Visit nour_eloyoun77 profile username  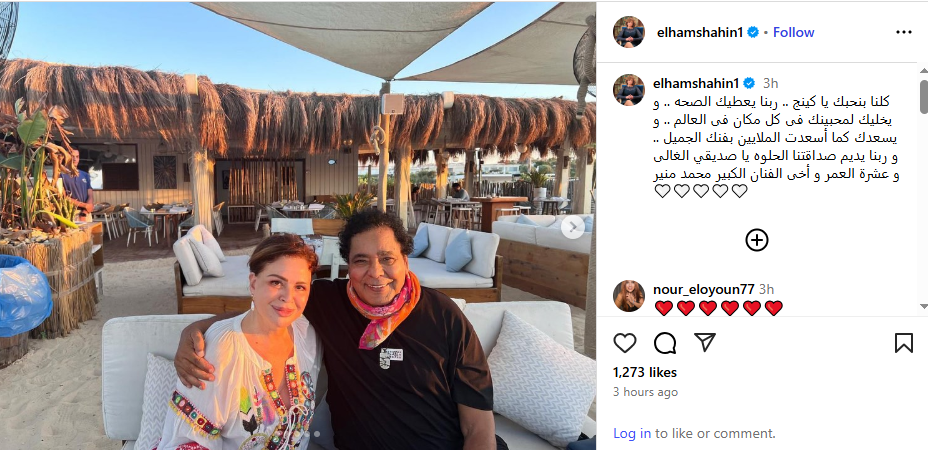[703, 290]
